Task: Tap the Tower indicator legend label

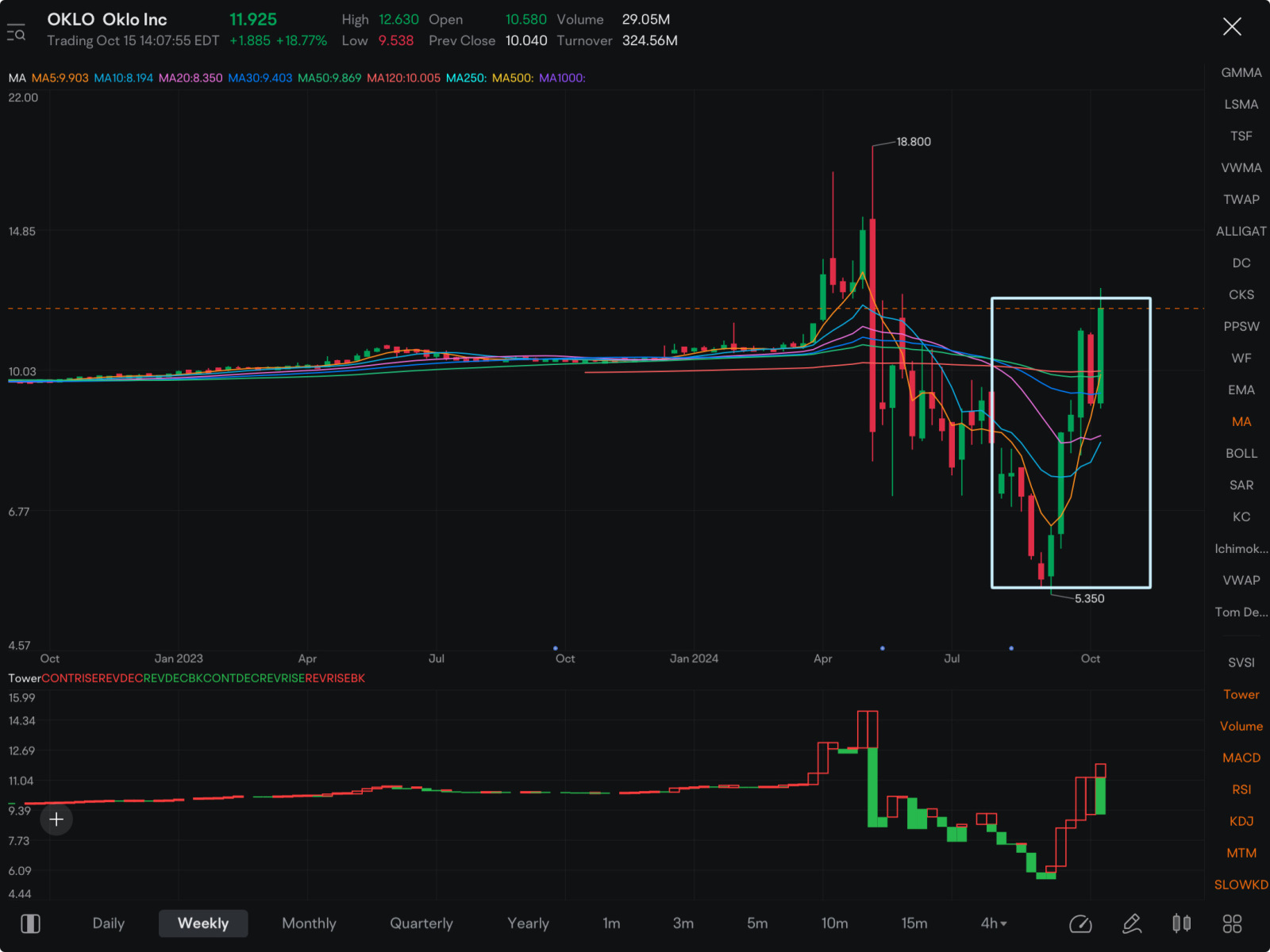Action: pos(25,678)
